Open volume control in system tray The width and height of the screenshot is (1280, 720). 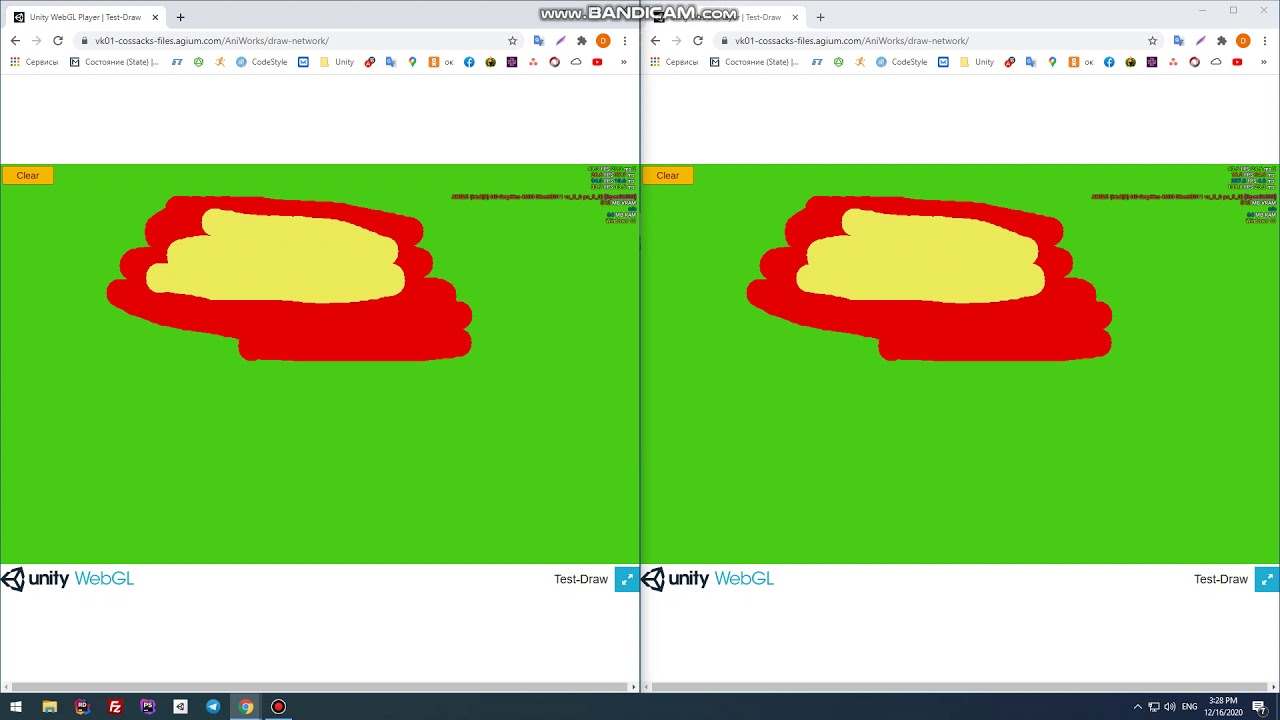pyautogui.click(x=1170, y=707)
